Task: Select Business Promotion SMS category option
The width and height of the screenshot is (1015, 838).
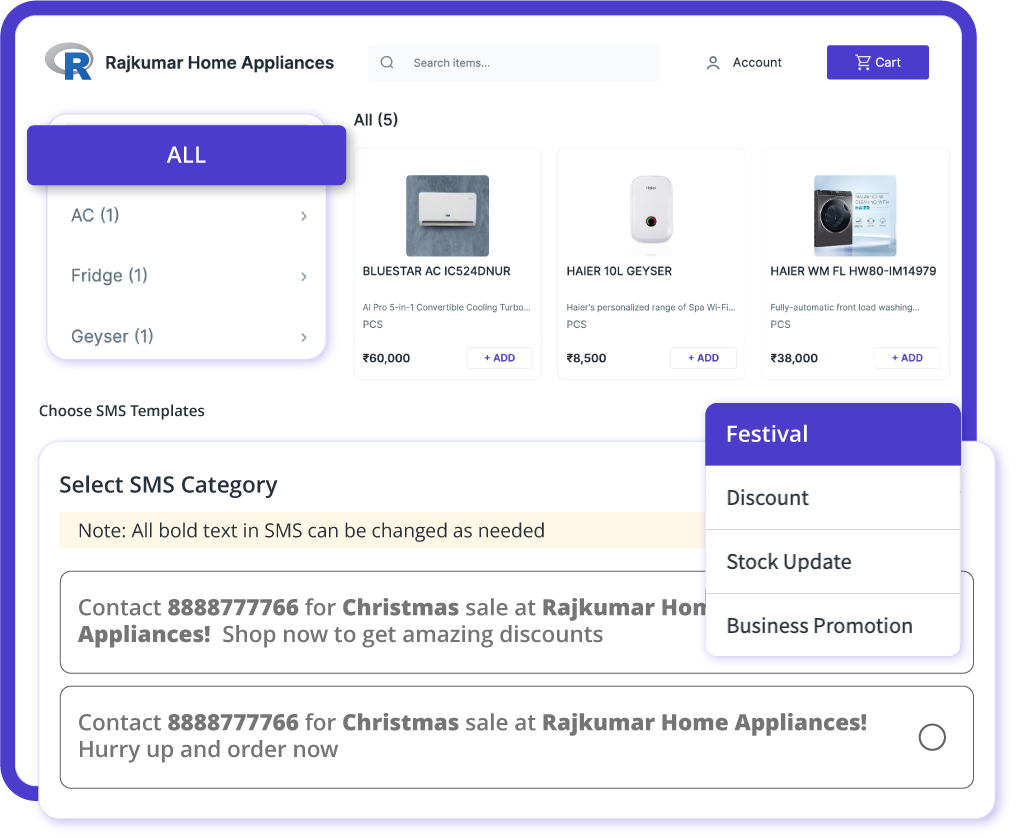Action: click(833, 626)
